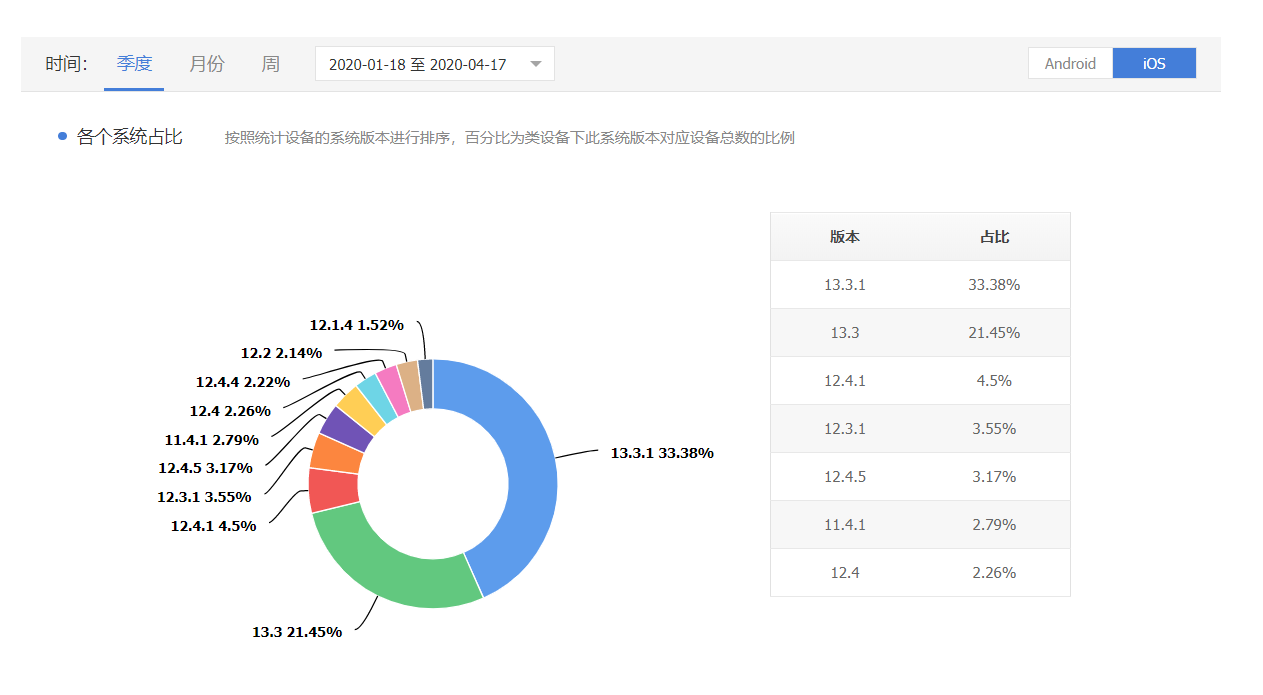
Task: Click table cell version 12.3.1
Action: pos(845,429)
